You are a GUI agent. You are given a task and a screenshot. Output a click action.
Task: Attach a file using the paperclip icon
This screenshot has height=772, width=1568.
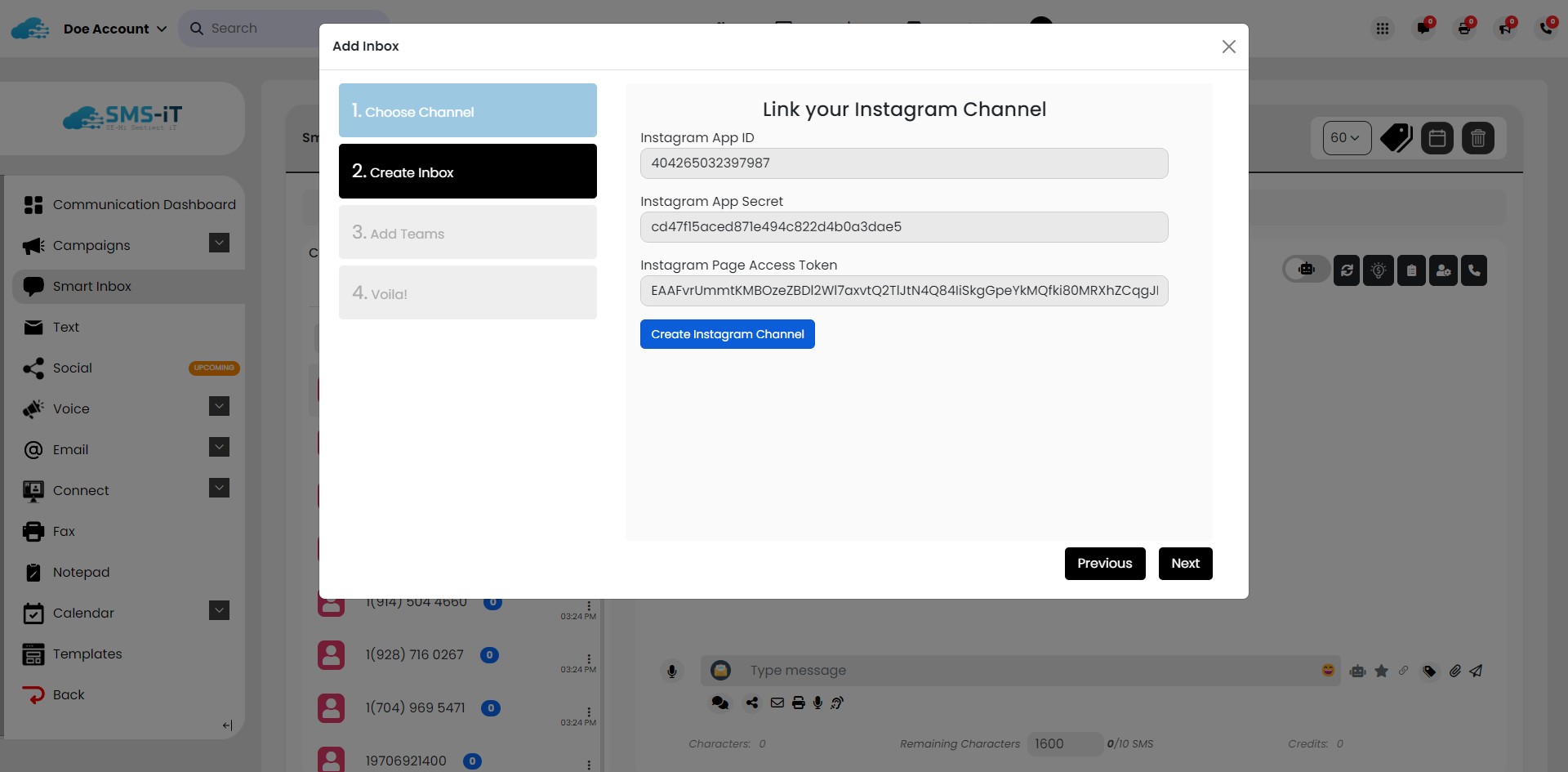coord(1454,671)
